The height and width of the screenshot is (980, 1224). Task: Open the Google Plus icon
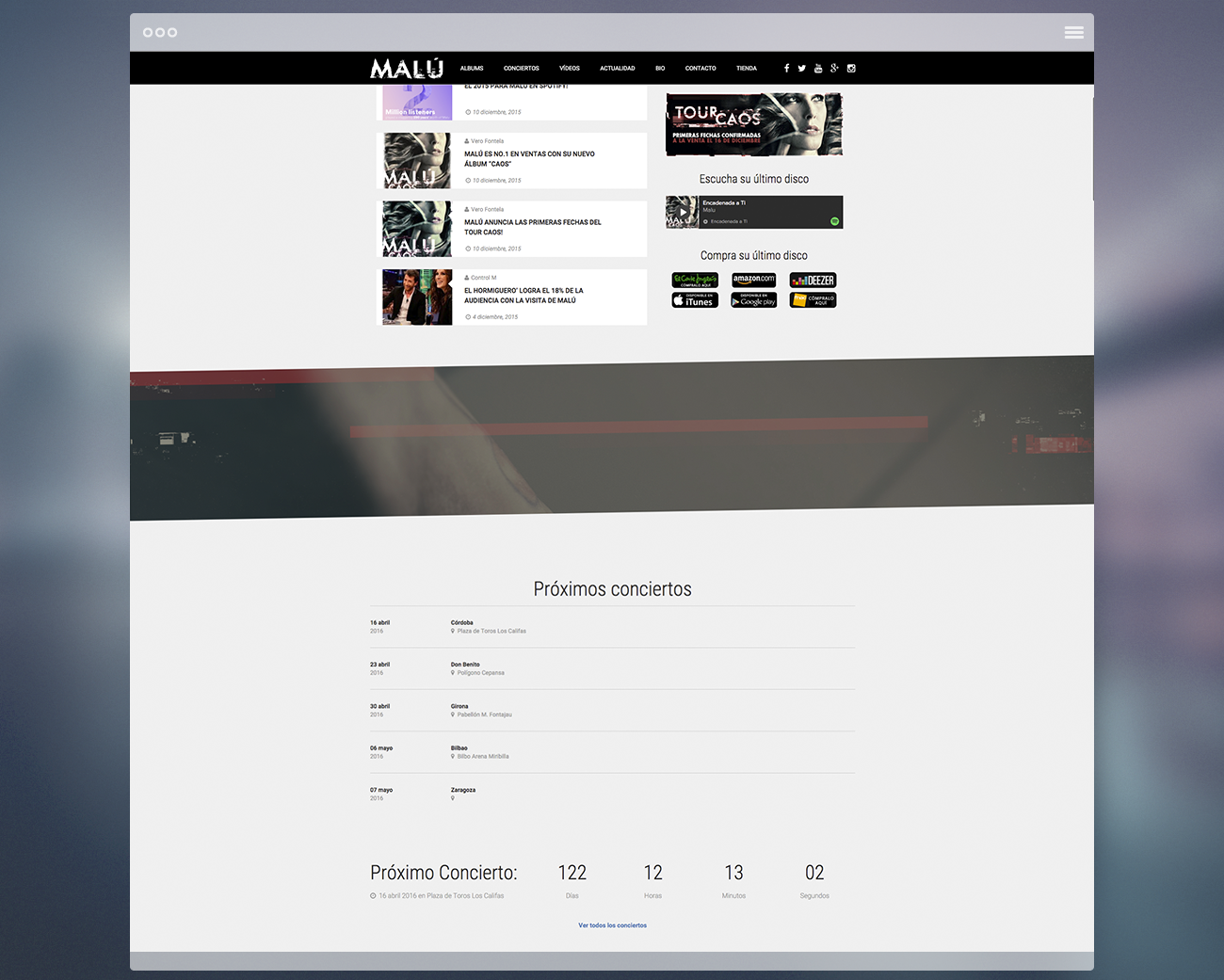point(834,68)
